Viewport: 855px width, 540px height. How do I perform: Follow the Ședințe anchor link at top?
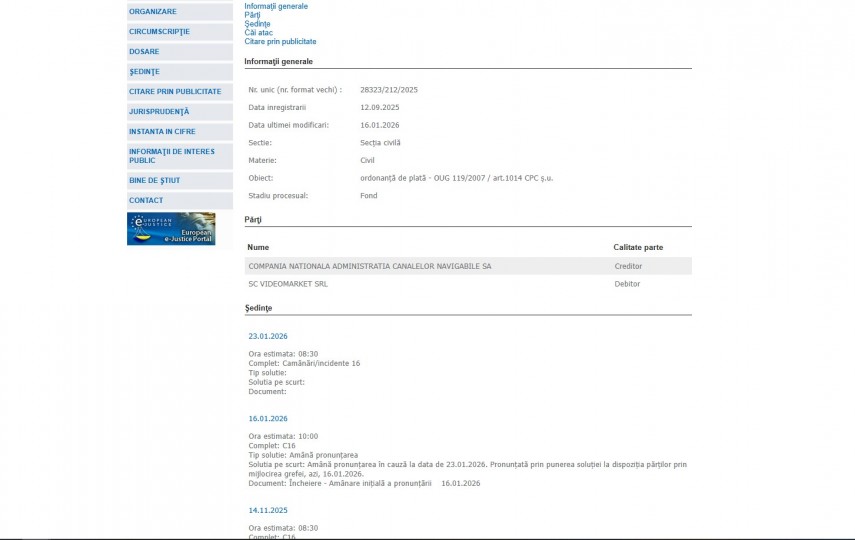(257, 24)
